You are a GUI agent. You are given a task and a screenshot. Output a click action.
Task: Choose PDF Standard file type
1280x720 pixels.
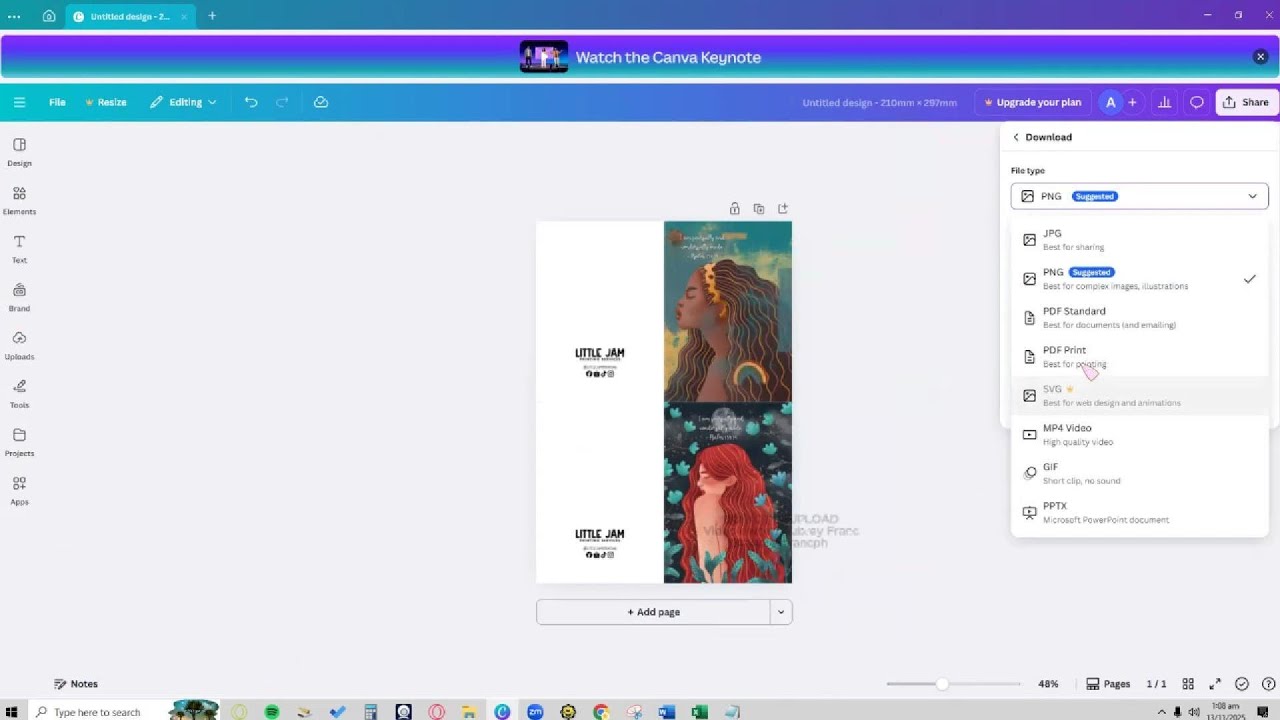pyautogui.click(x=1139, y=318)
